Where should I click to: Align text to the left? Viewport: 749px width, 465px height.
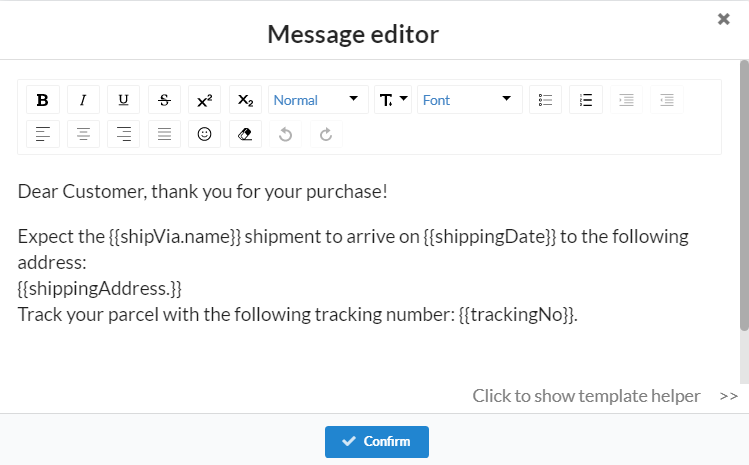[43, 134]
